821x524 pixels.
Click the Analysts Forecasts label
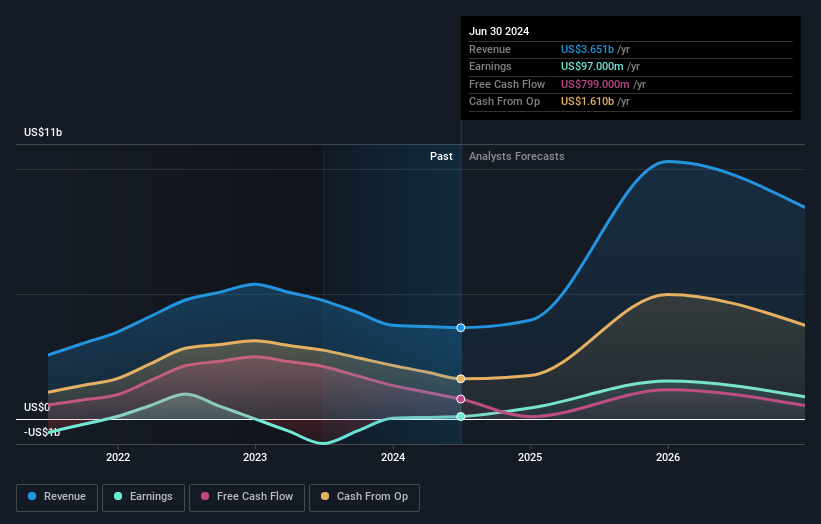coord(517,156)
